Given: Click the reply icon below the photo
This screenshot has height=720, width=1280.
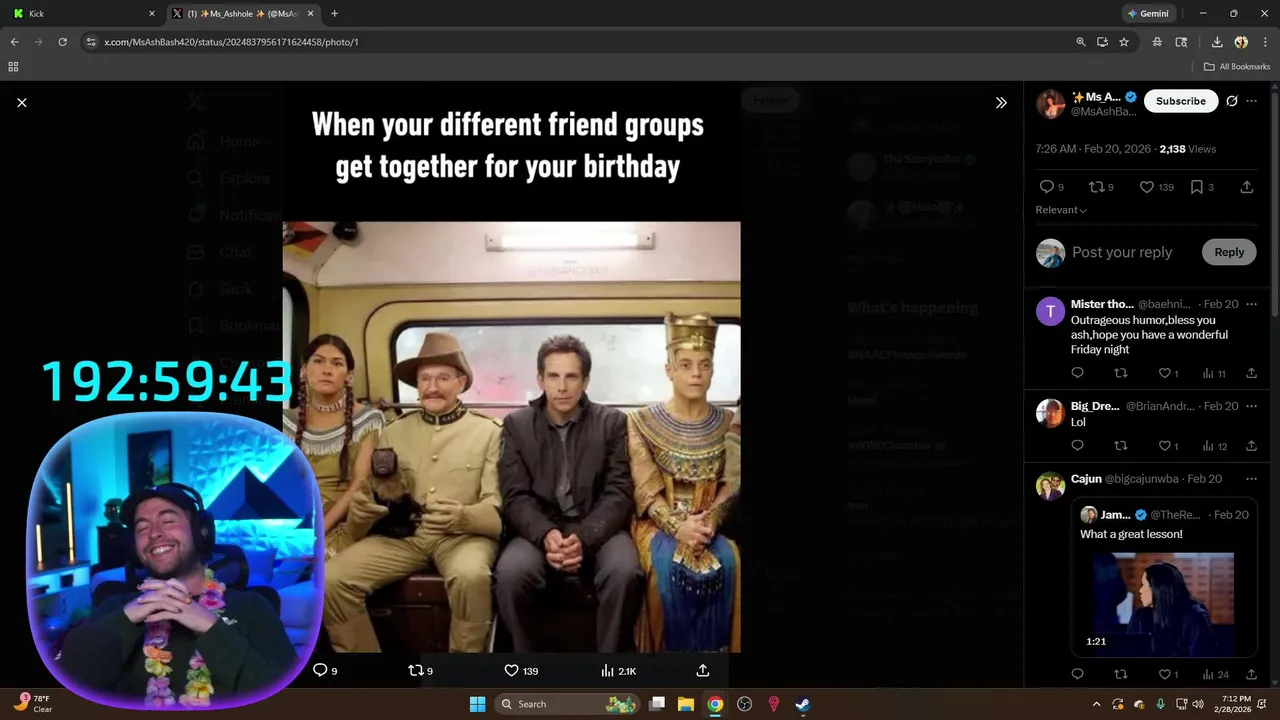Looking at the screenshot, I should point(325,670).
